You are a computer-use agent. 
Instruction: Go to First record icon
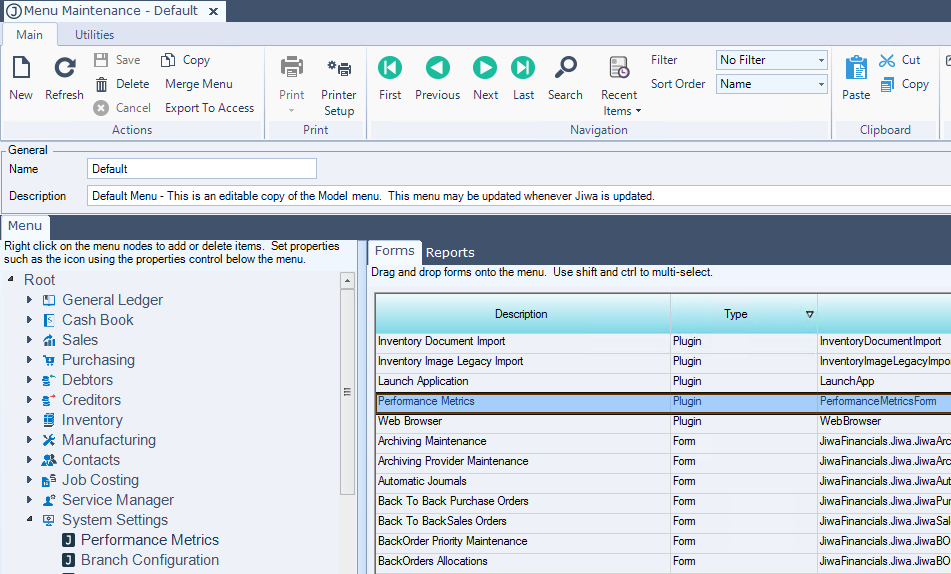[x=390, y=68]
